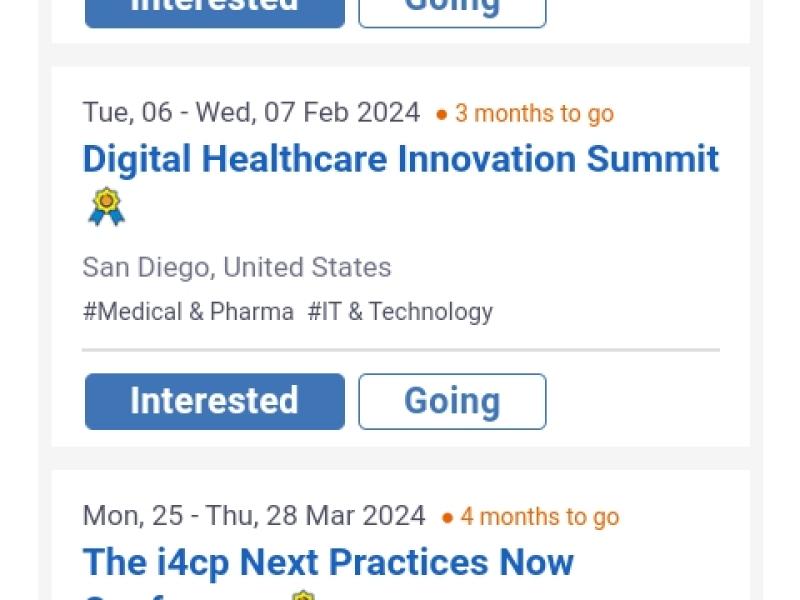Mark Interested for Digital Healthcare Innovation Summit

pyautogui.click(x=214, y=401)
